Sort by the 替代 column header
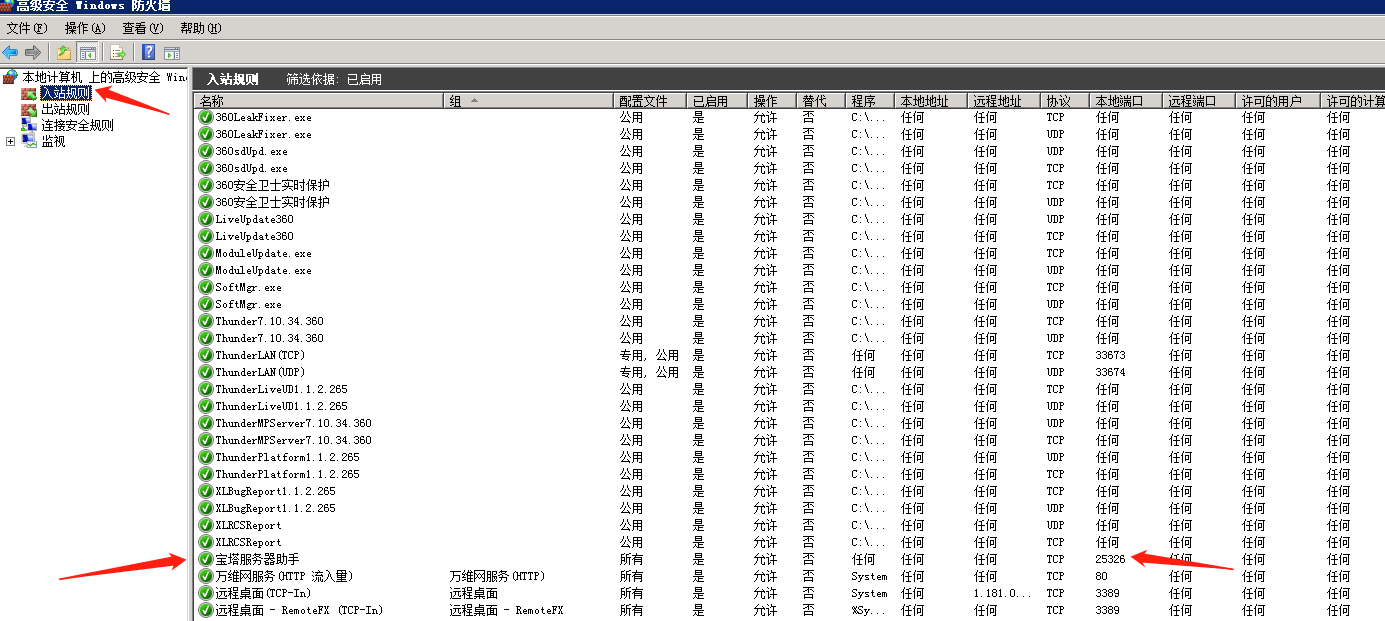Viewport: 1385px width, 621px height. point(821,101)
